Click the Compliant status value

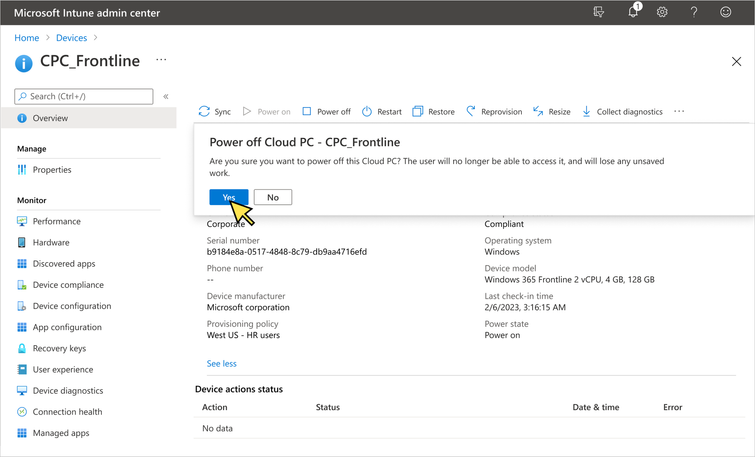tap(504, 224)
